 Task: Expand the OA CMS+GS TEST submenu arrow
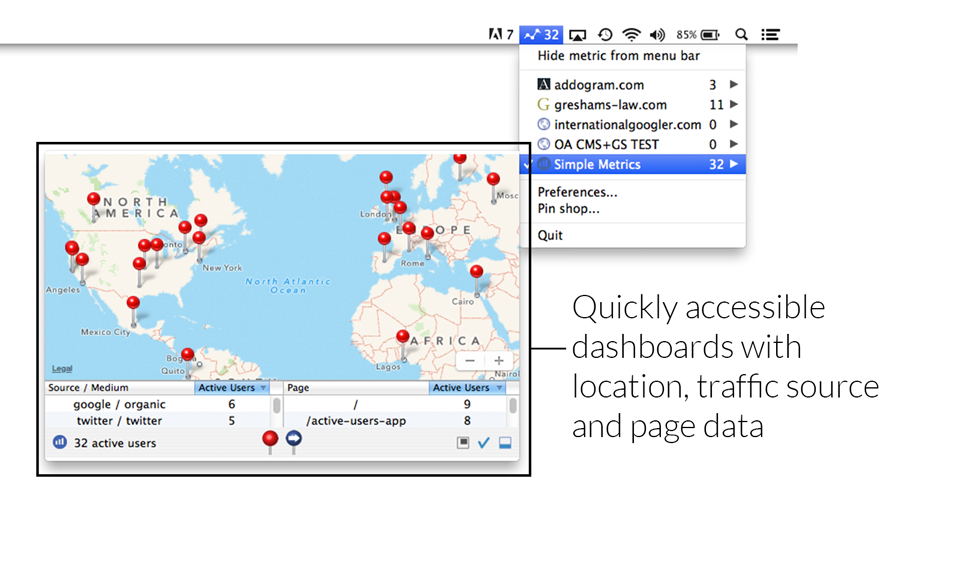click(x=733, y=144)
